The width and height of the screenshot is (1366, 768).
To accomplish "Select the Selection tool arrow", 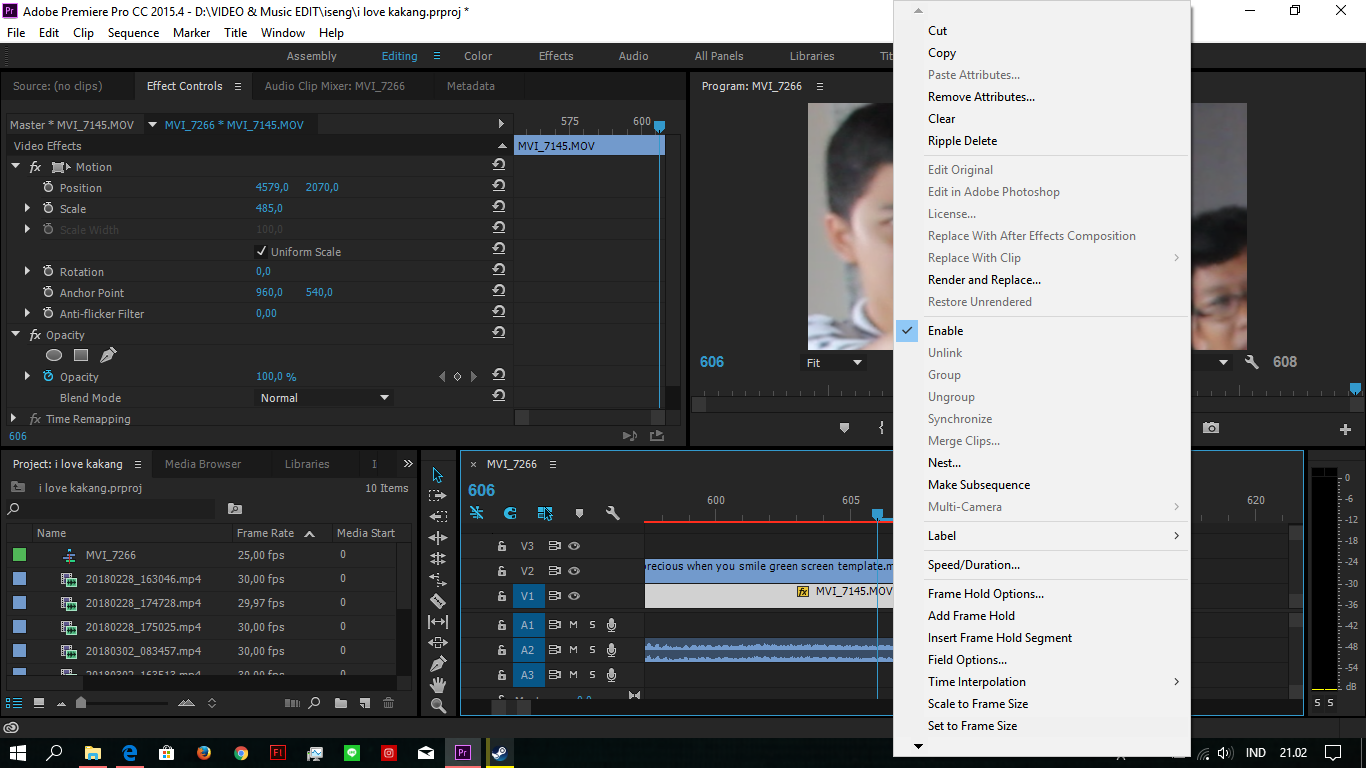I will (x=437, y=475).
